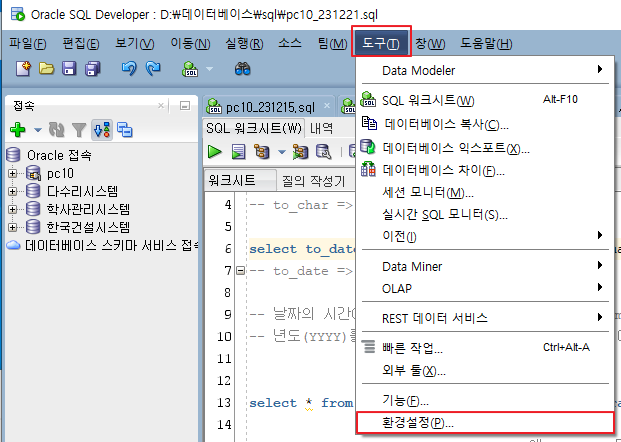Image resolution: width=621 pixels, height=442 pixels.
Task: Open the 파일(F) menu
Action: pyautogui.click(x=28, y=43)
